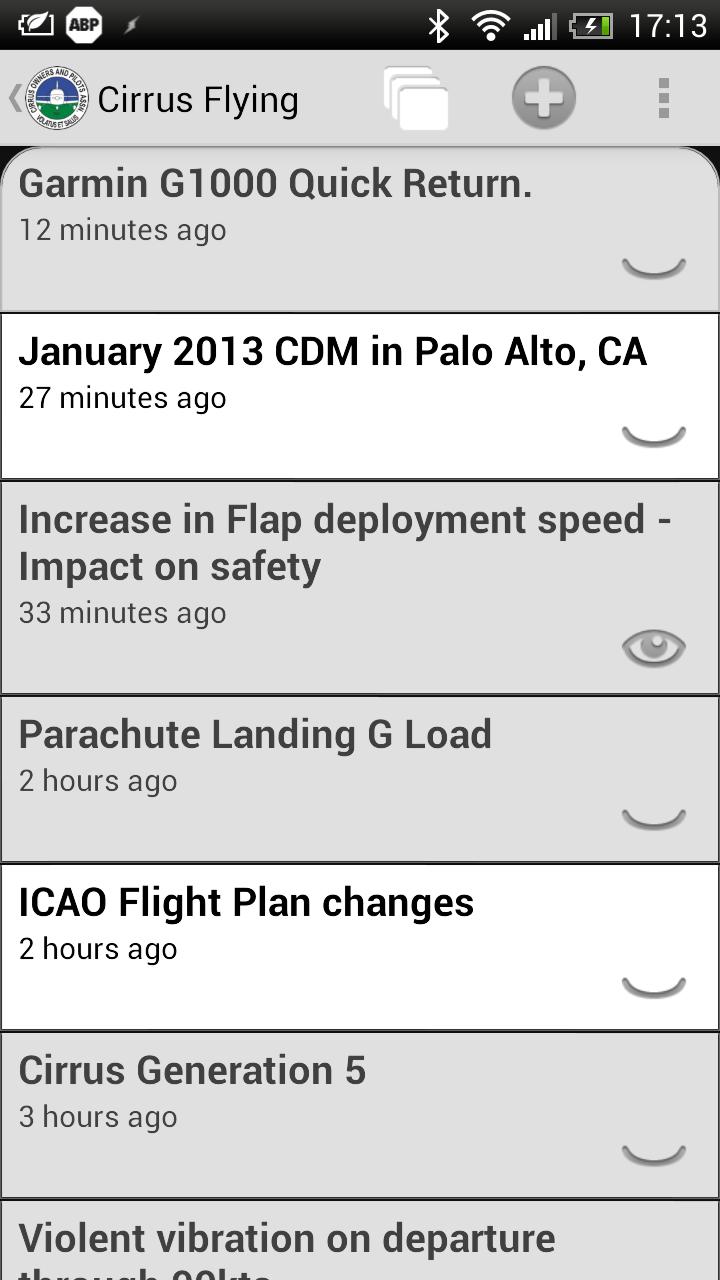
Task: Open Cirrus Generation 5 thread
Action: coord(360,1115)
